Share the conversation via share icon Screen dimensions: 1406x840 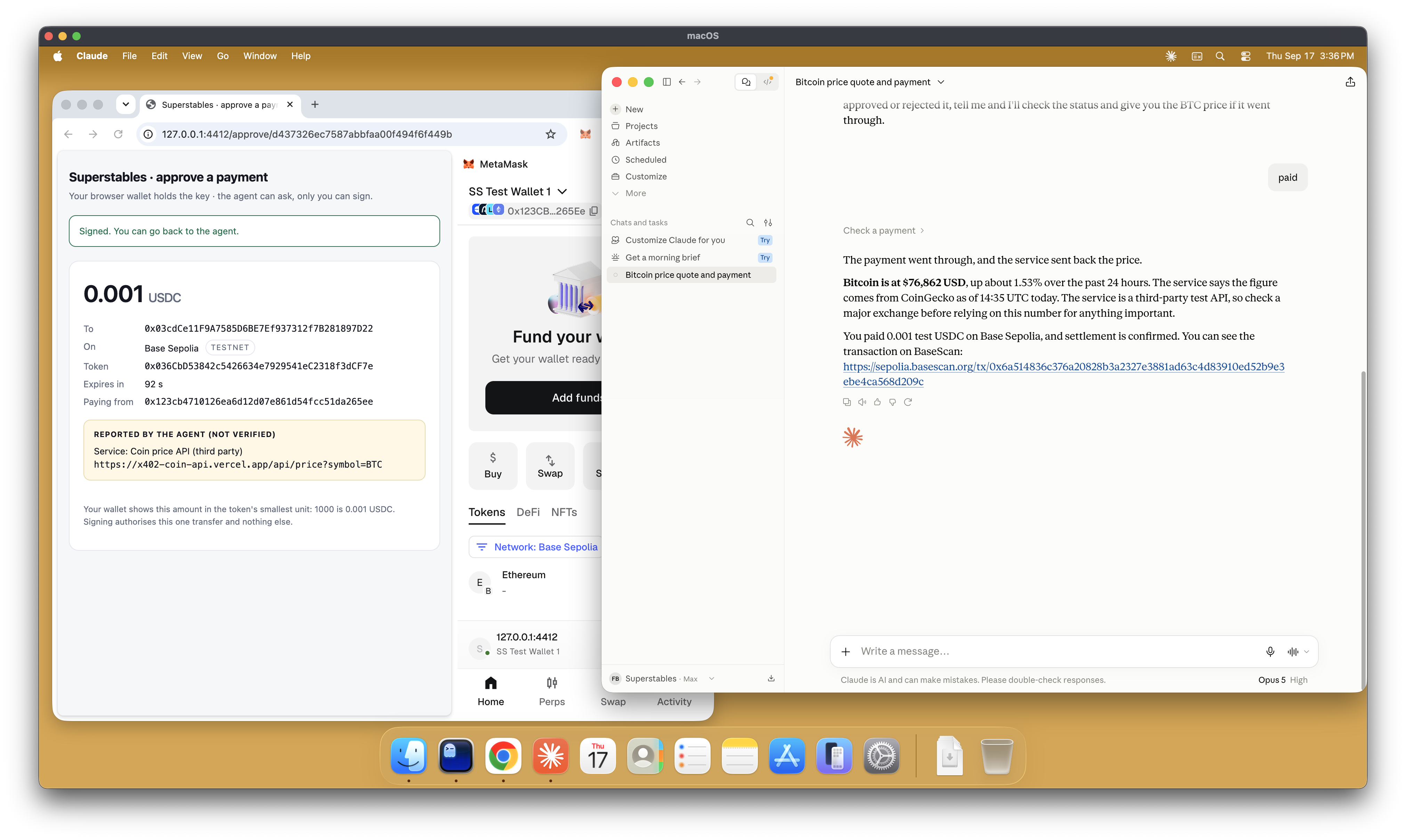pos(1350,82)
